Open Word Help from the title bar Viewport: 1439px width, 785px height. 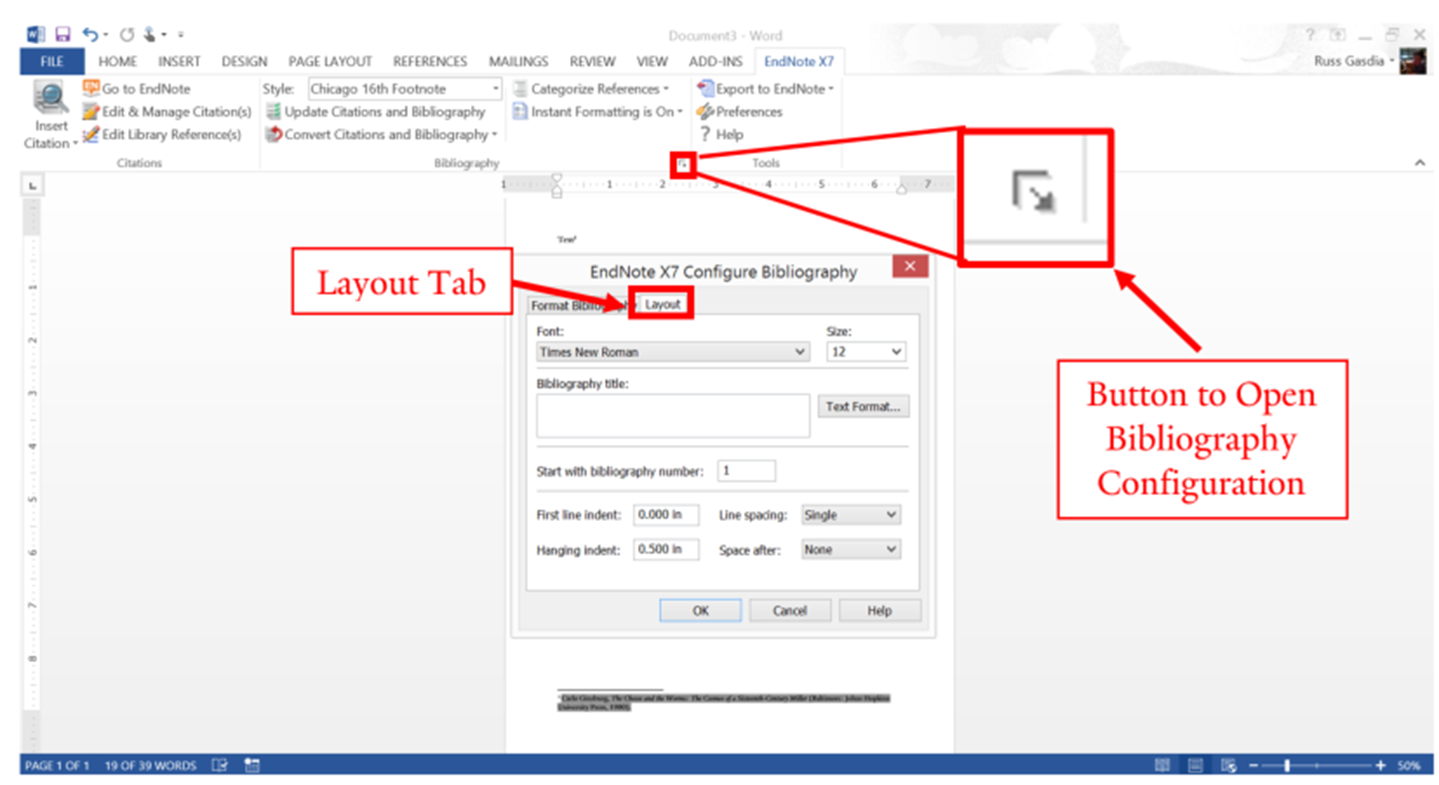tap(1312, 35)
